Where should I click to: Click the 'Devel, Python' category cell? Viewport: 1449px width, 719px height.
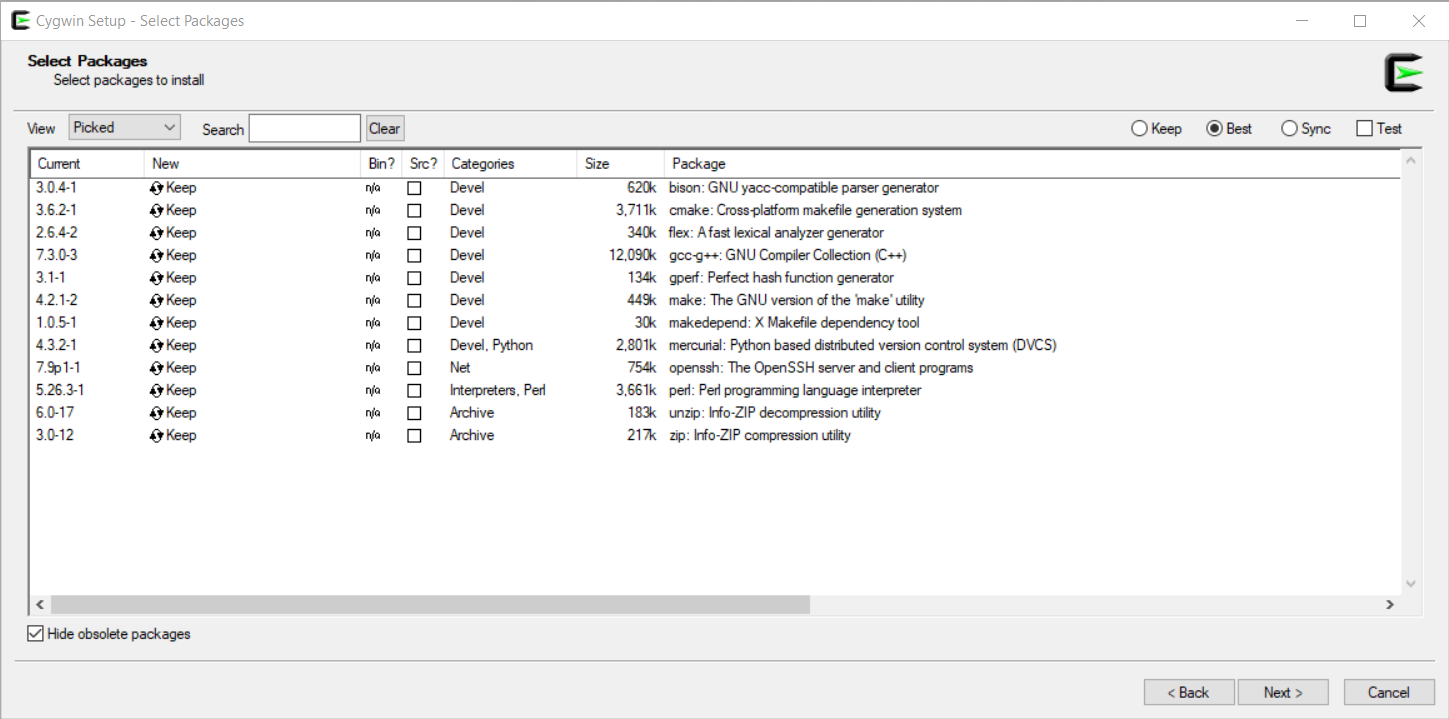pos(491,345)
